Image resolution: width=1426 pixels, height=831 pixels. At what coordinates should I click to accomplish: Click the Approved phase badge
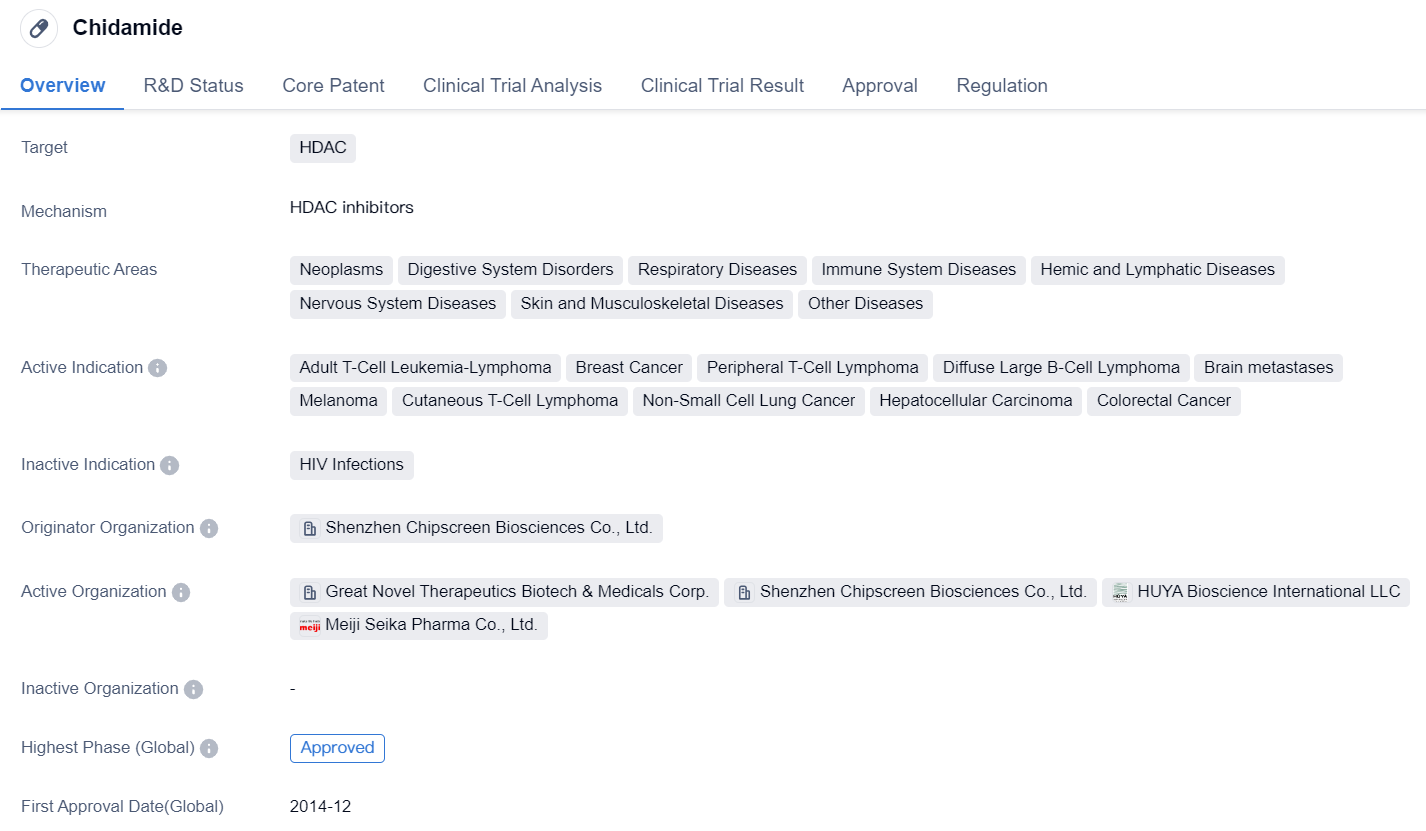[x=337, y=748]
